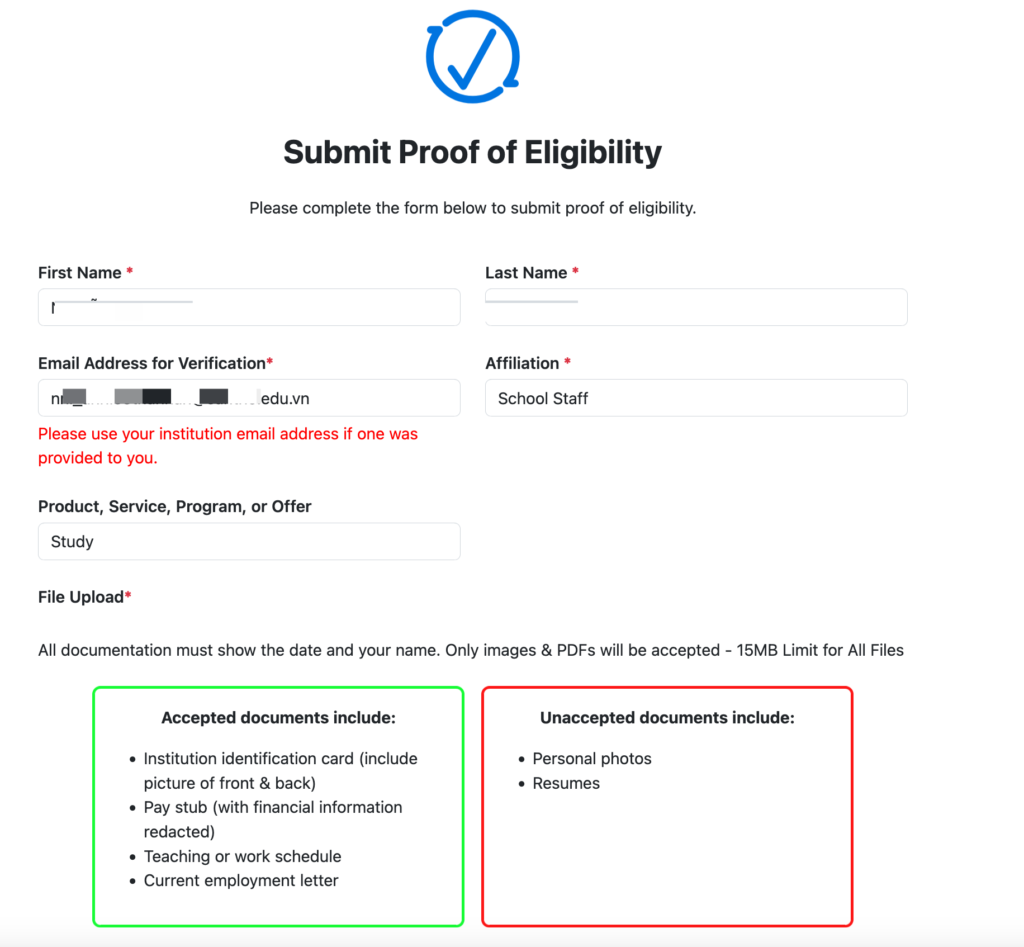
Task: Select the Email Address for Verification field
Action: (249, 398)
